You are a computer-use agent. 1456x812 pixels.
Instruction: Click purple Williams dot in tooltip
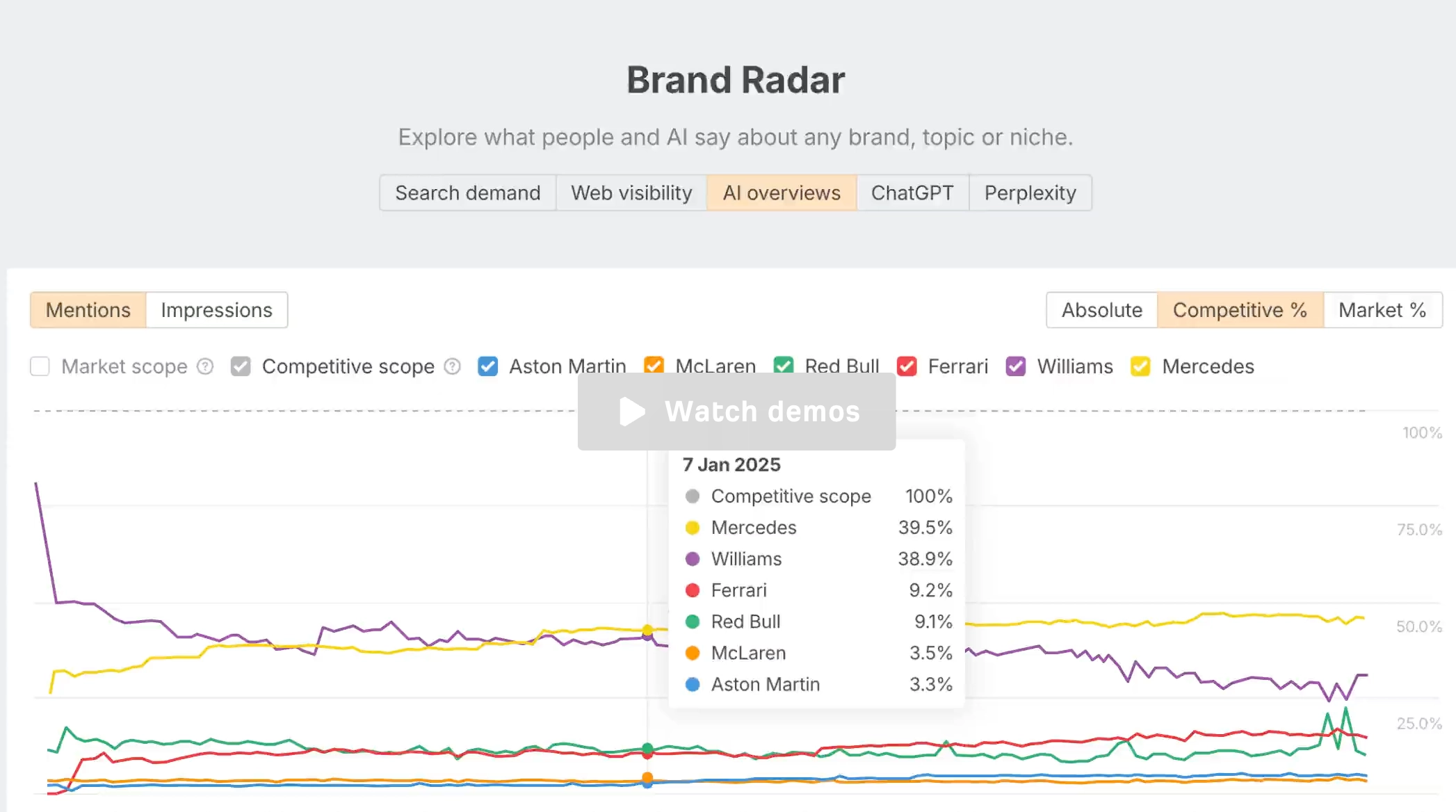click(x=692, y=559)
